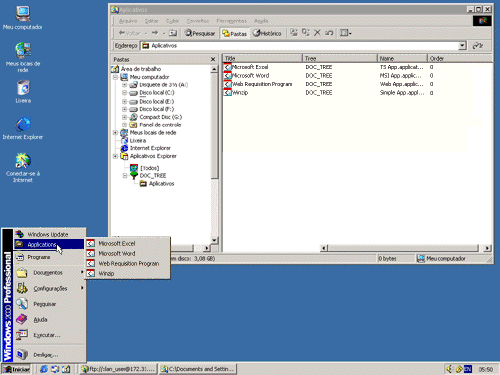Viewport: 500px width, 375px height.
Task: Switch to ftp://slan_user taskbar window
Action: click(x=118, y=369)
